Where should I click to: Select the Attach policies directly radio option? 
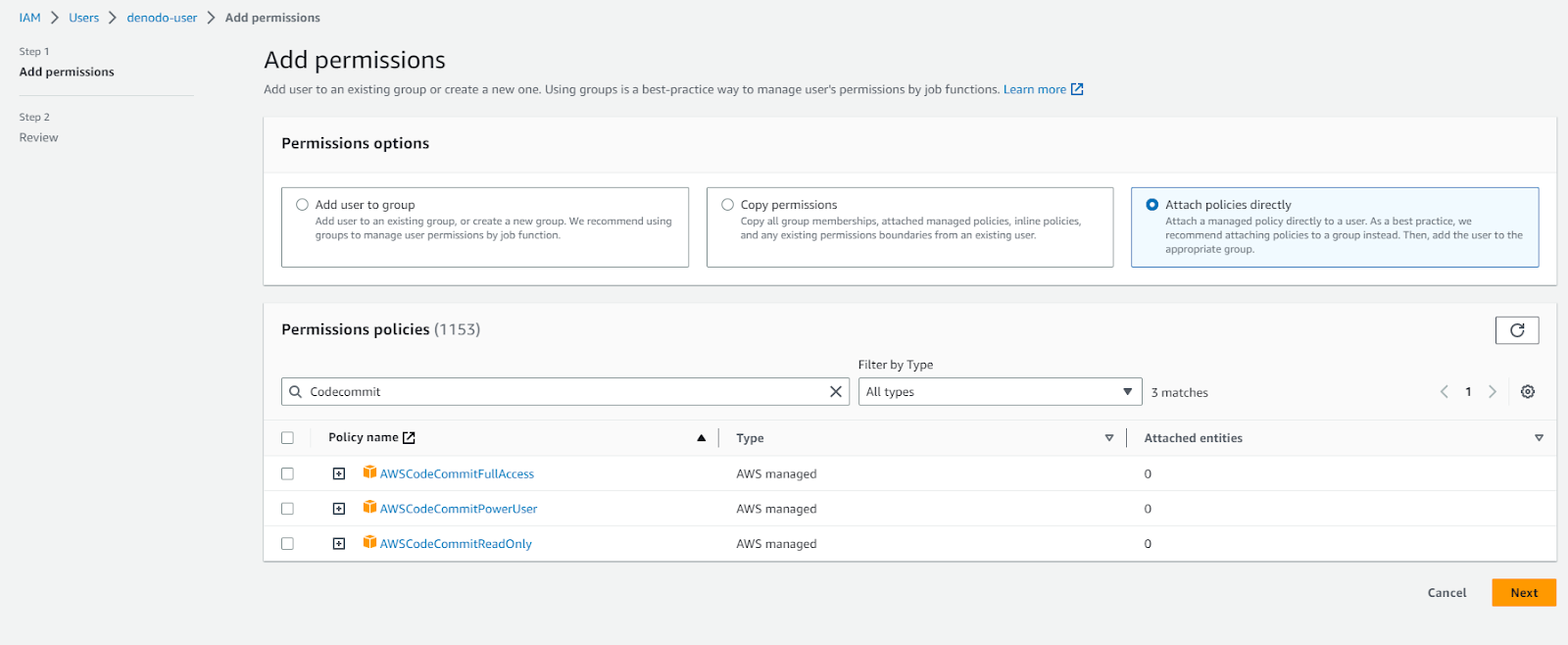pos(1152,205)
